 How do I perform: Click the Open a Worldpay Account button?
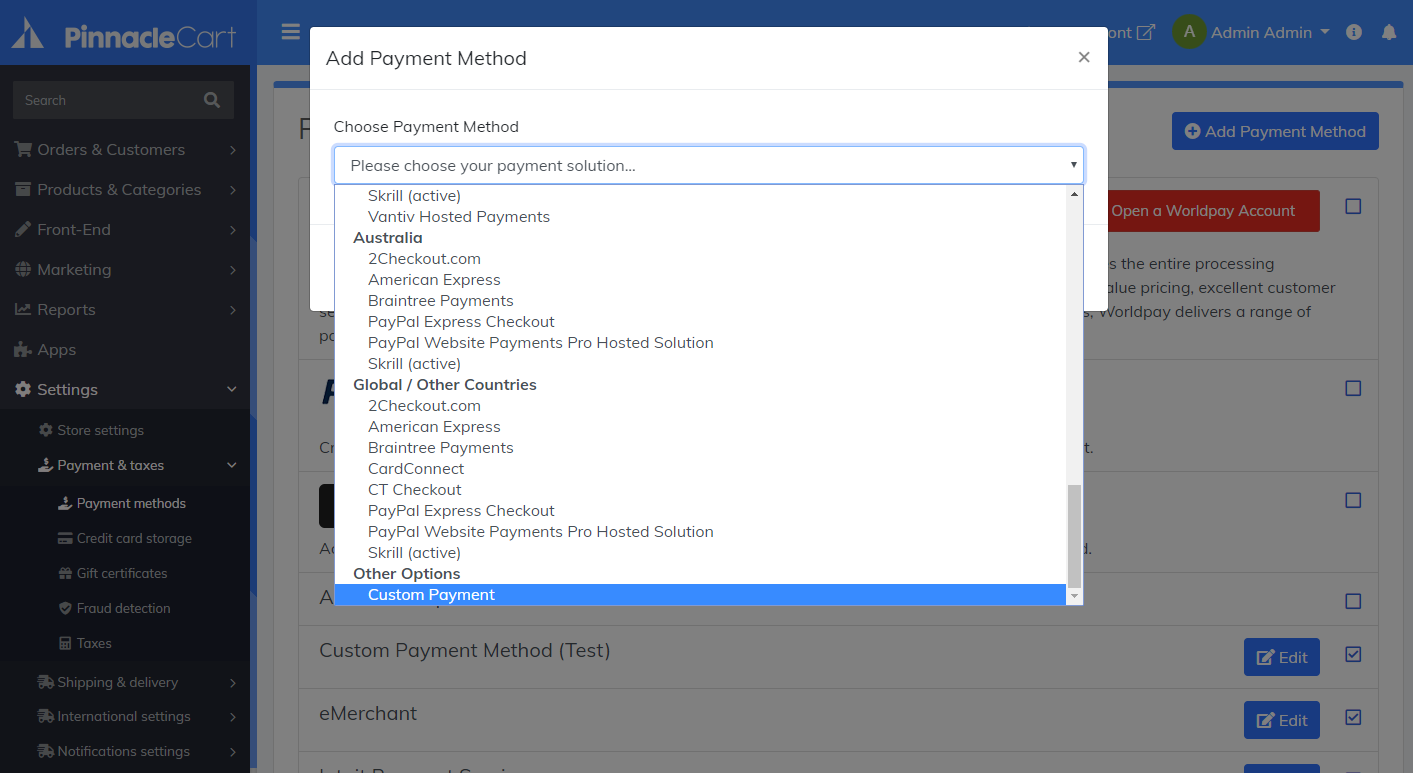(1203, 211)
